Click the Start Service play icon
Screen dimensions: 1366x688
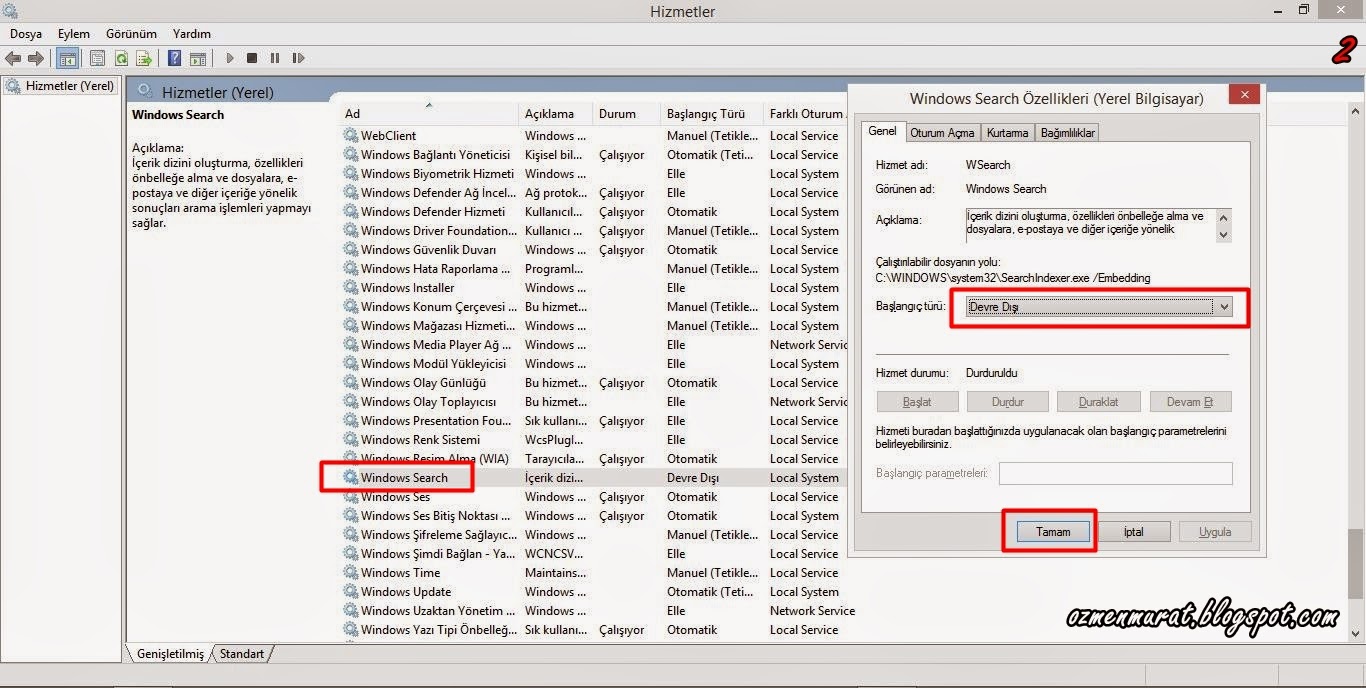point(230,58)
